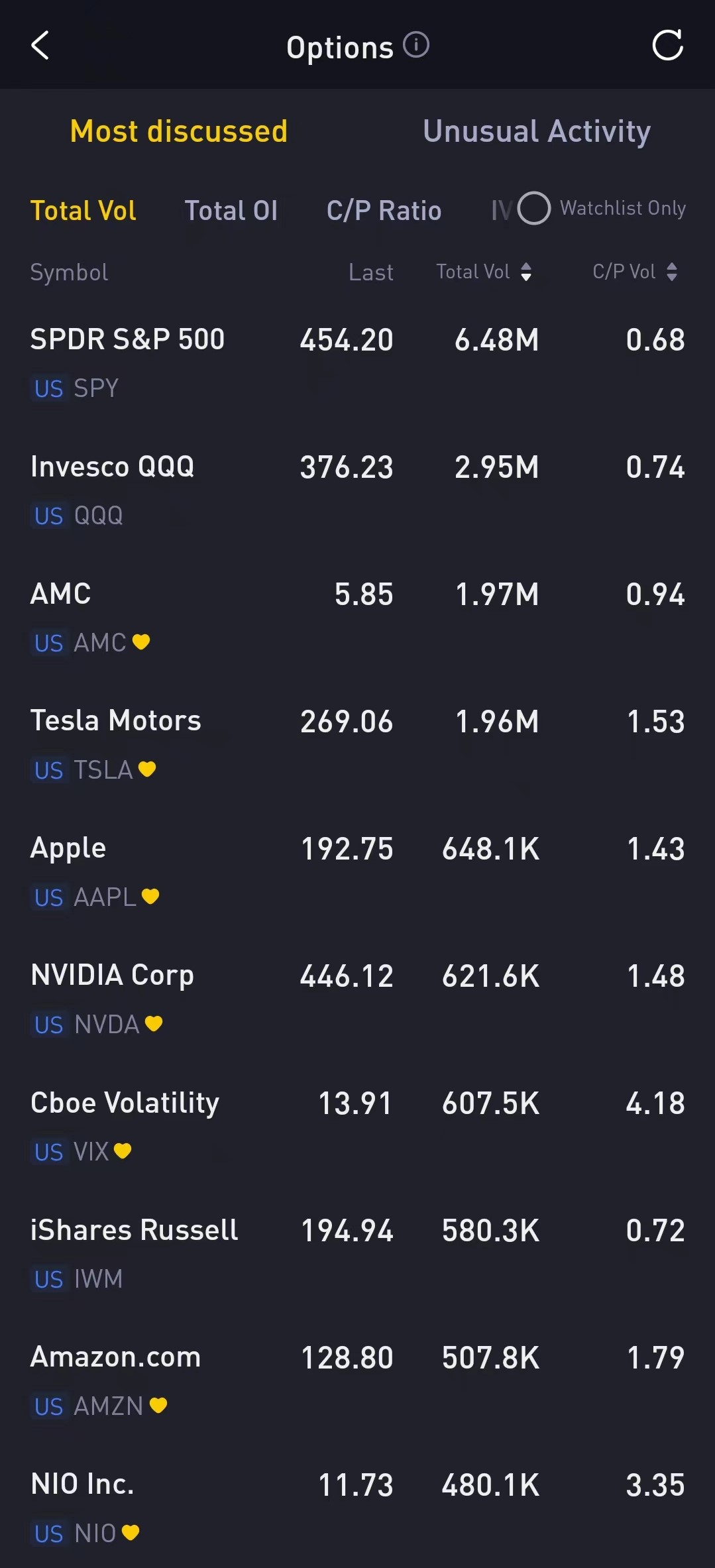Switch to the Total OI filter
The height and width of the screenshot is (1568, 715).
click(231, 211)
